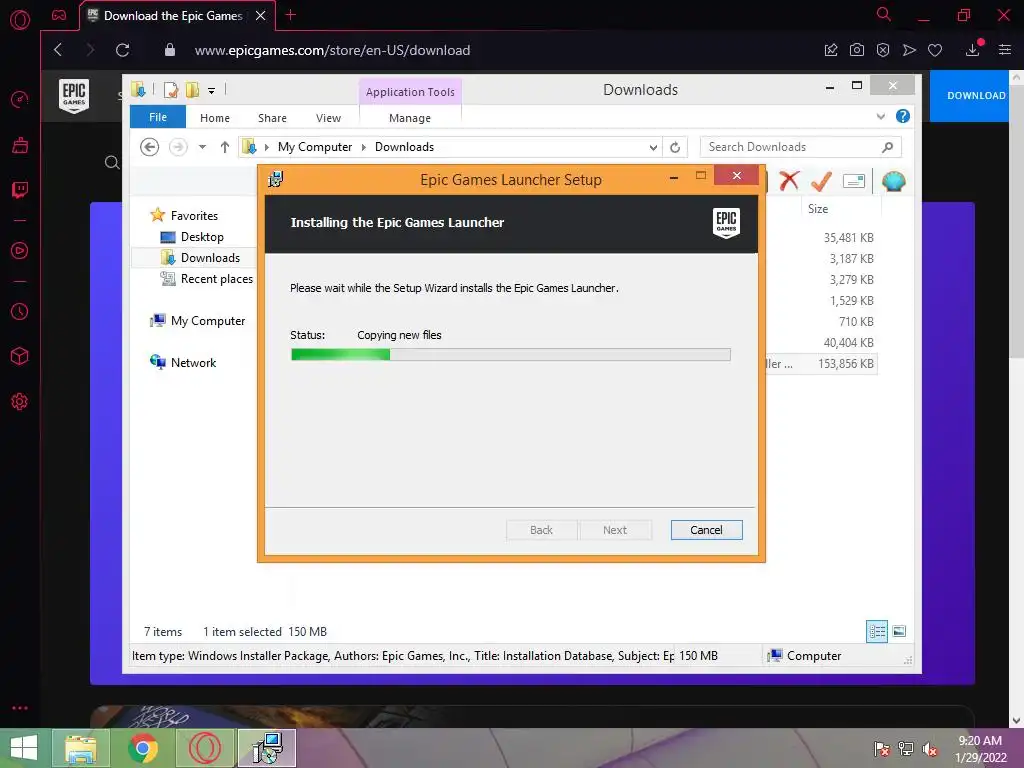This screenshot has width=1024, height=768.
Task: Select the 153,856 KB file row
Action: pos(822,364)
